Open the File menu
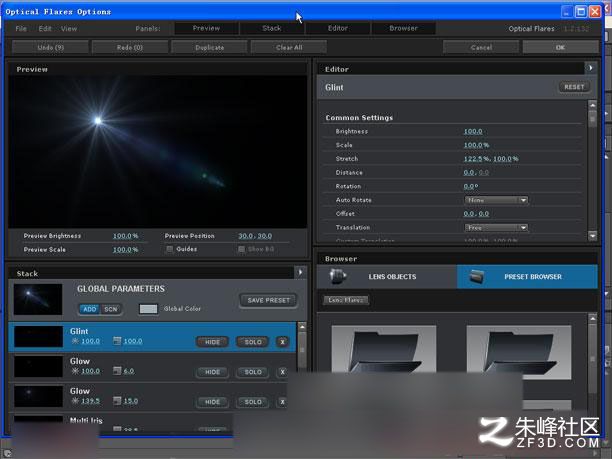The image size is (612, 459). coord(21,28)
